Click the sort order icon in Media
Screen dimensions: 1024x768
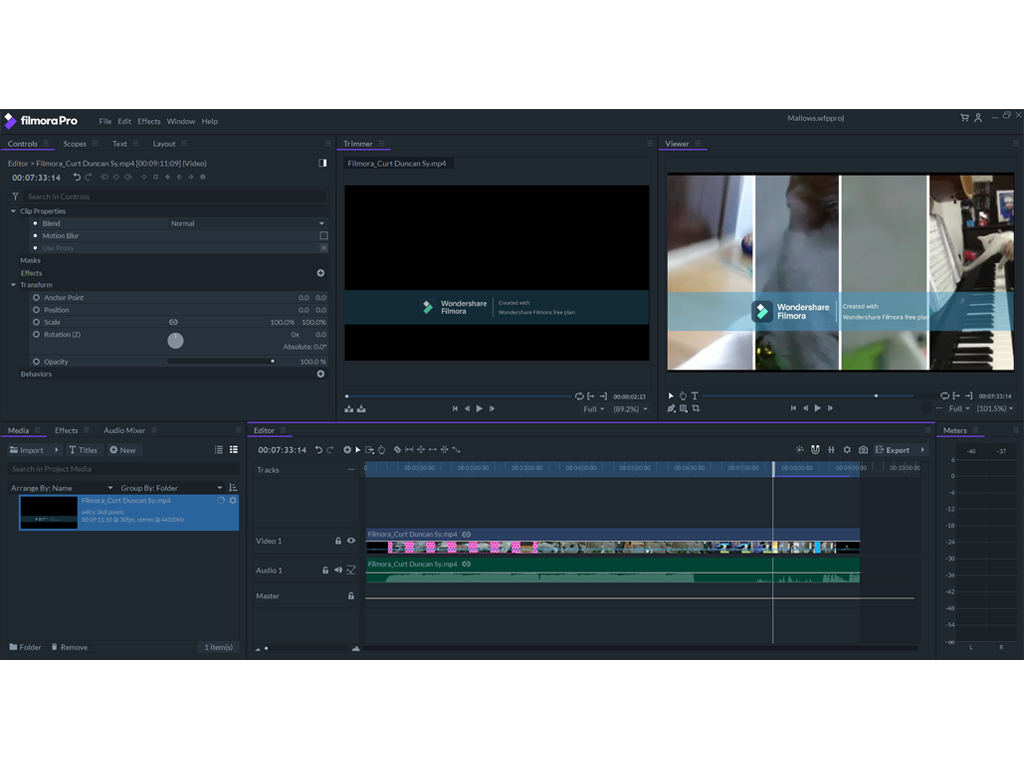pyautogui.click(x=233, y=488)
